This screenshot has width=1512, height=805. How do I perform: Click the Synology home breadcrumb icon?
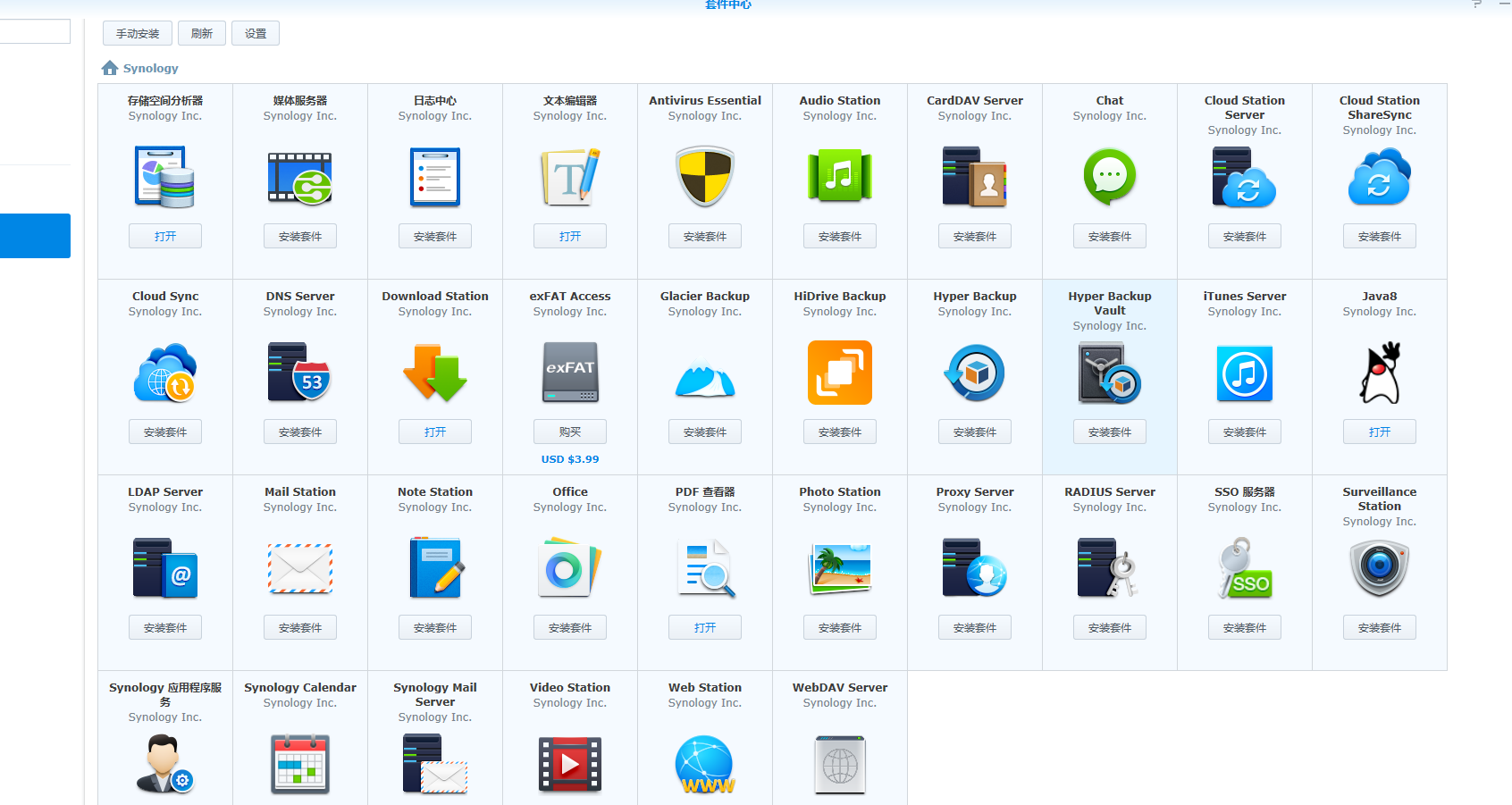pos(110,68)
